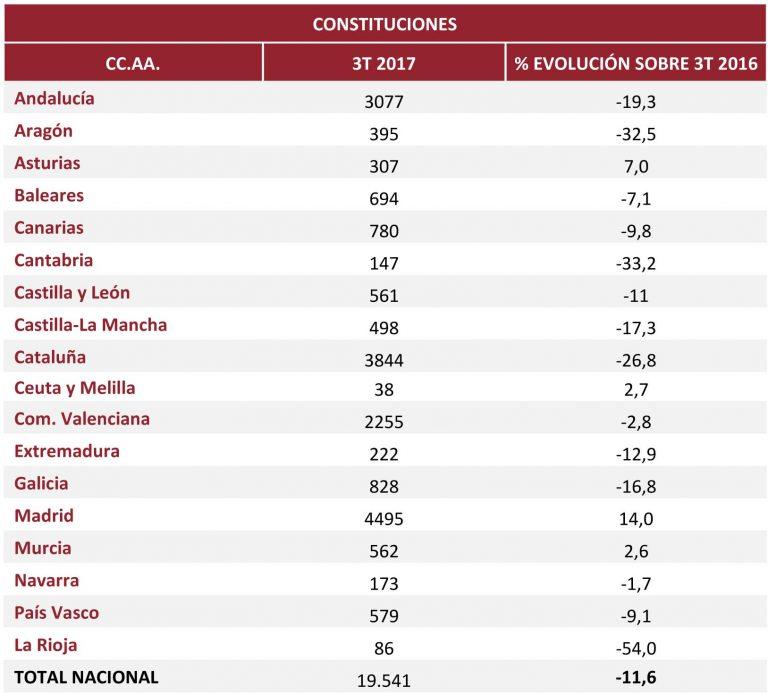This screenshot has width=768, height=695.
Task: Click the Castilla-La Mancha row label
Action: 91,325
